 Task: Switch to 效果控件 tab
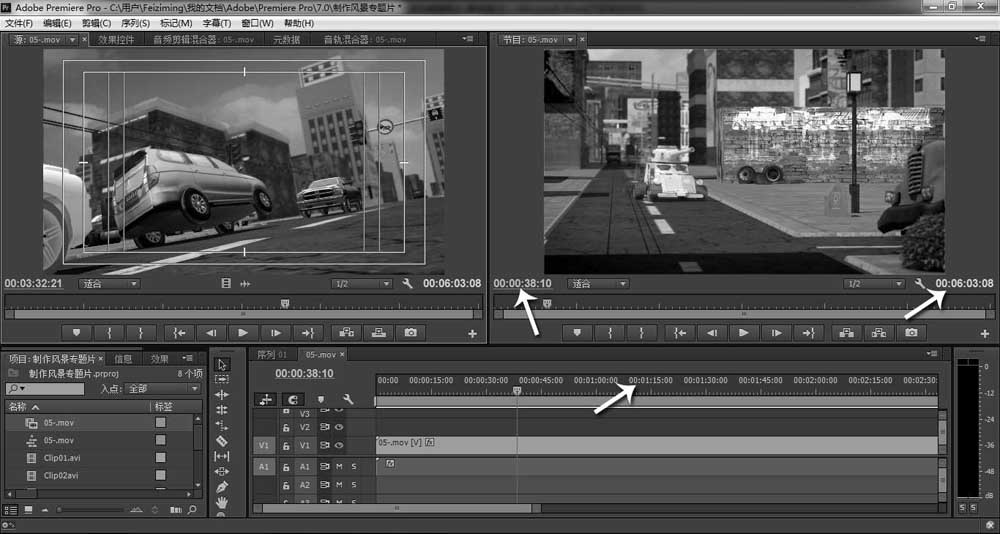[116, 40]
